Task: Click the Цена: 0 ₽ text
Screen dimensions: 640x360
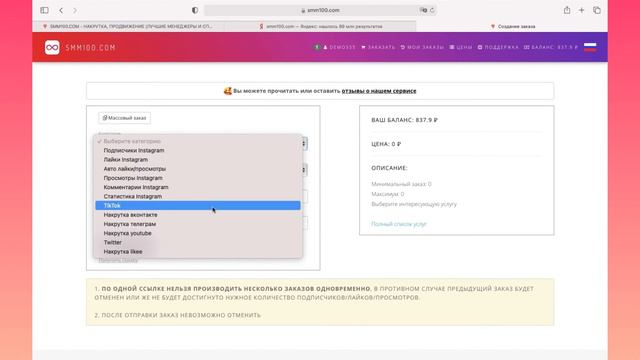Action: [386, 144]
